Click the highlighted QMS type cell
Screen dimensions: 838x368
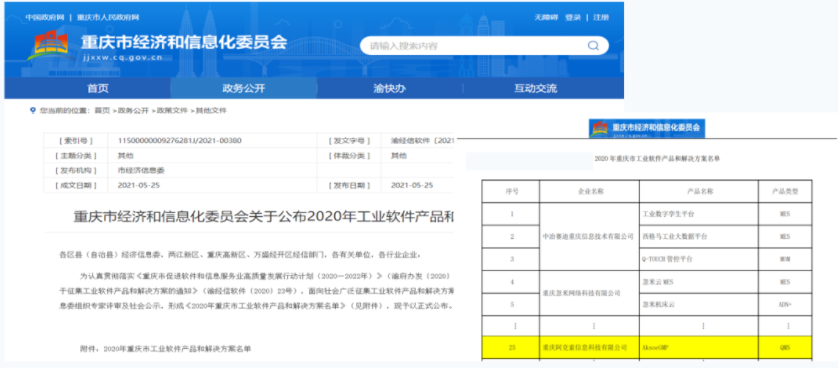[x=785, y=347]
